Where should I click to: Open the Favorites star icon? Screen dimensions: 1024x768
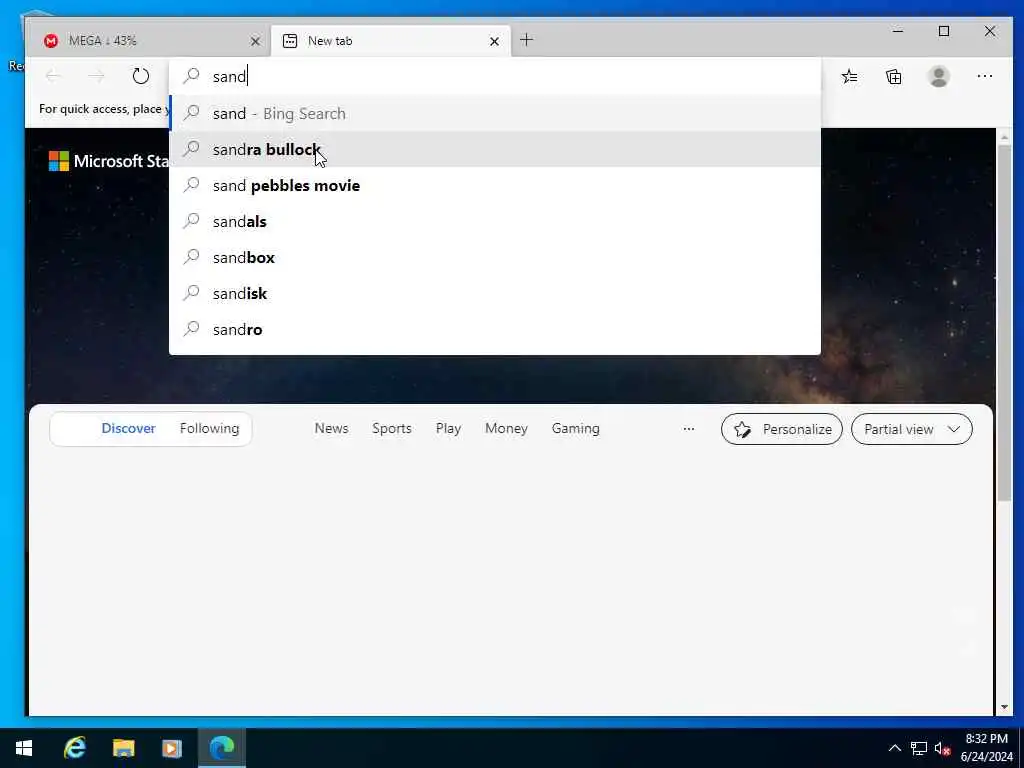click(849, 76)
